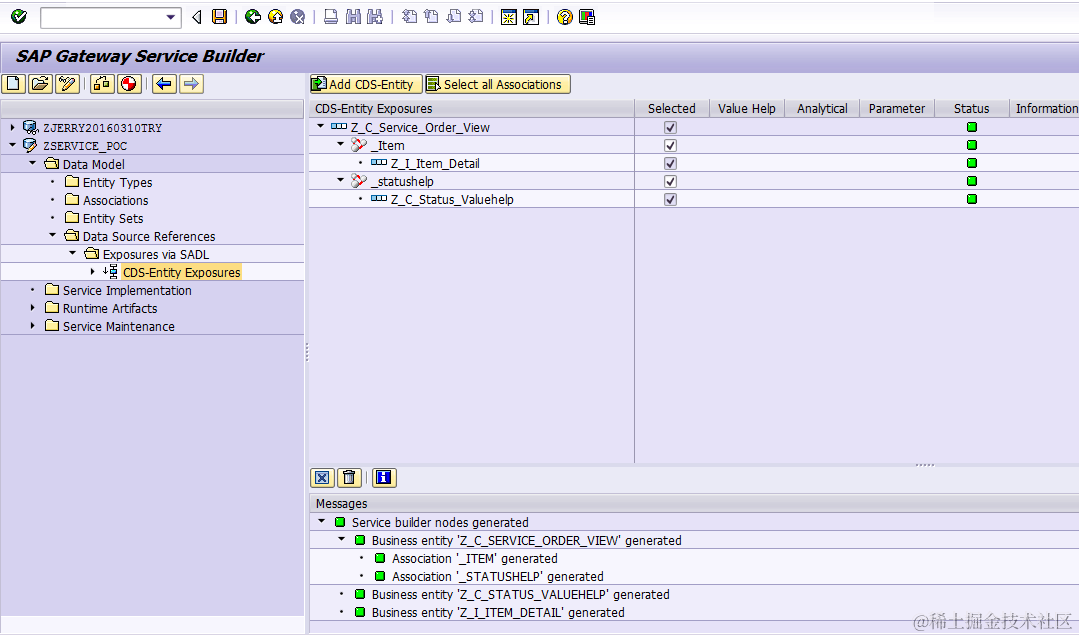Click the Open Project folder icon

tap(41, 84)
